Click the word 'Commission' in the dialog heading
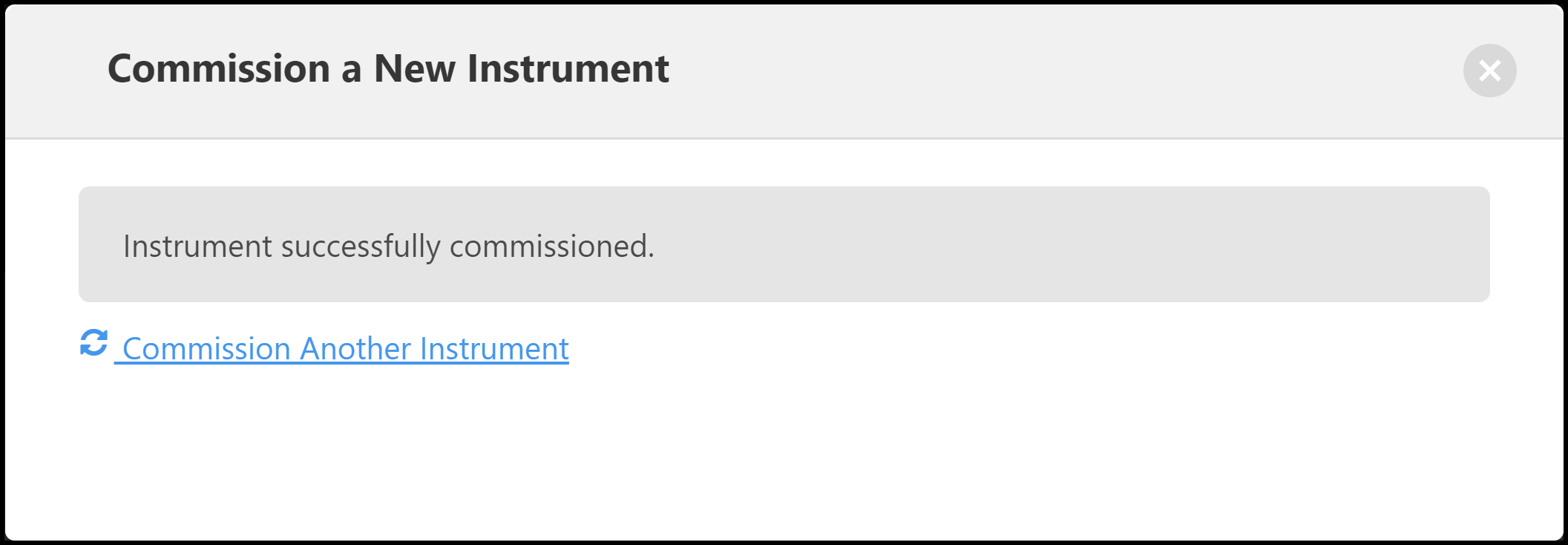The image size is (1568, 545). tap(219, 69)
